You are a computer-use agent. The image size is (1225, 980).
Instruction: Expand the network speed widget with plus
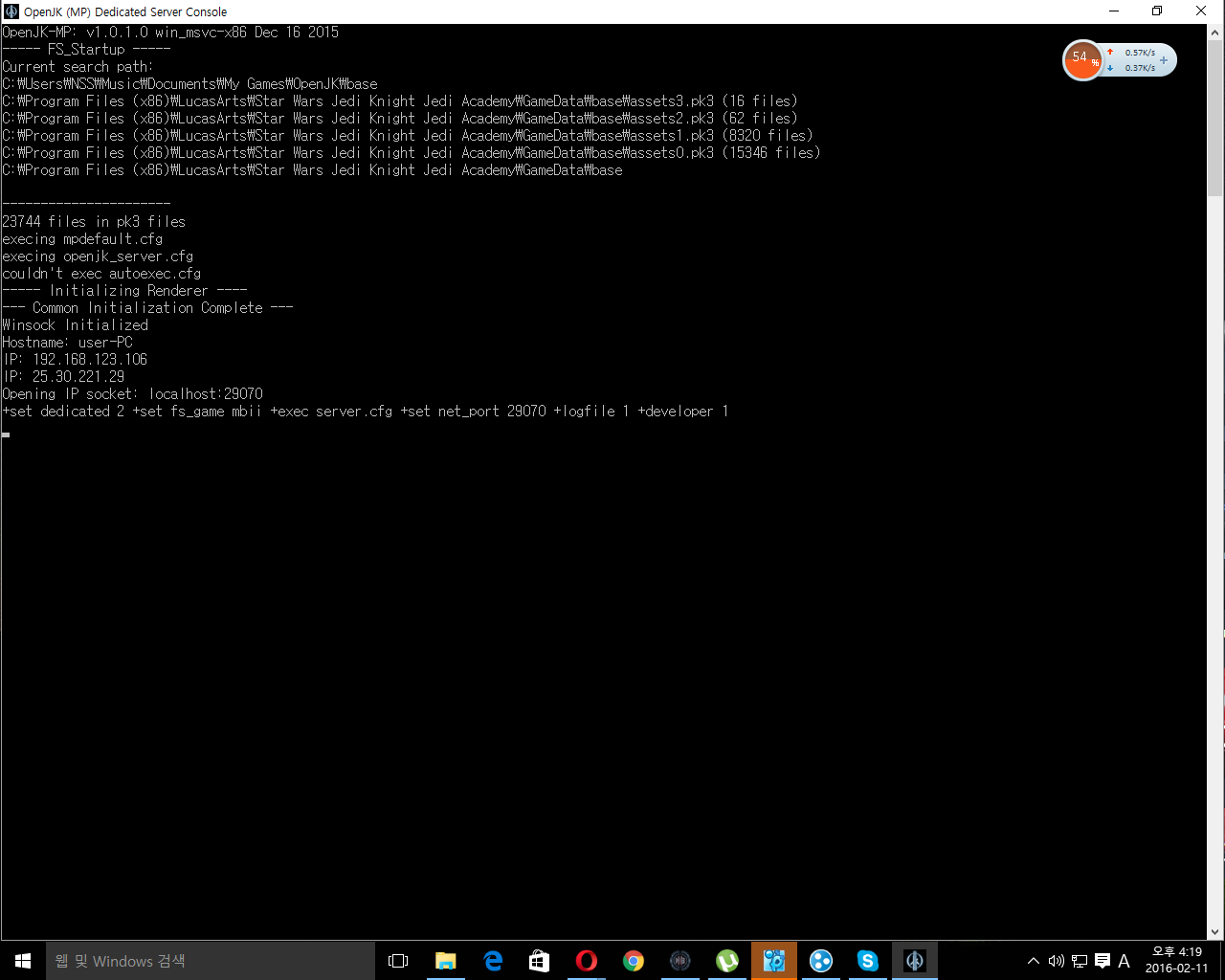(1164, 60)
